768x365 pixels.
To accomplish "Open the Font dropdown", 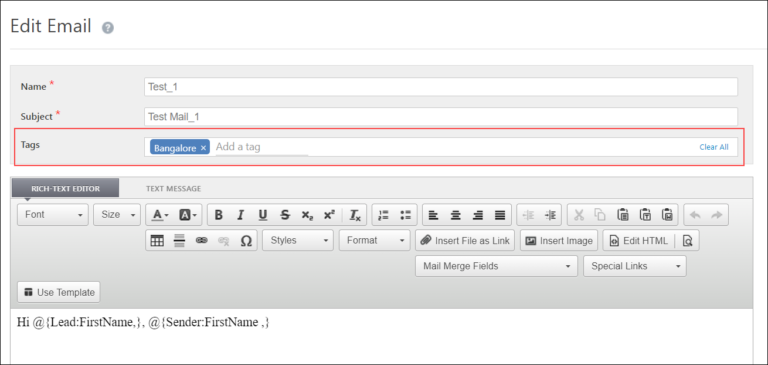I will click(x=53, y=215).
